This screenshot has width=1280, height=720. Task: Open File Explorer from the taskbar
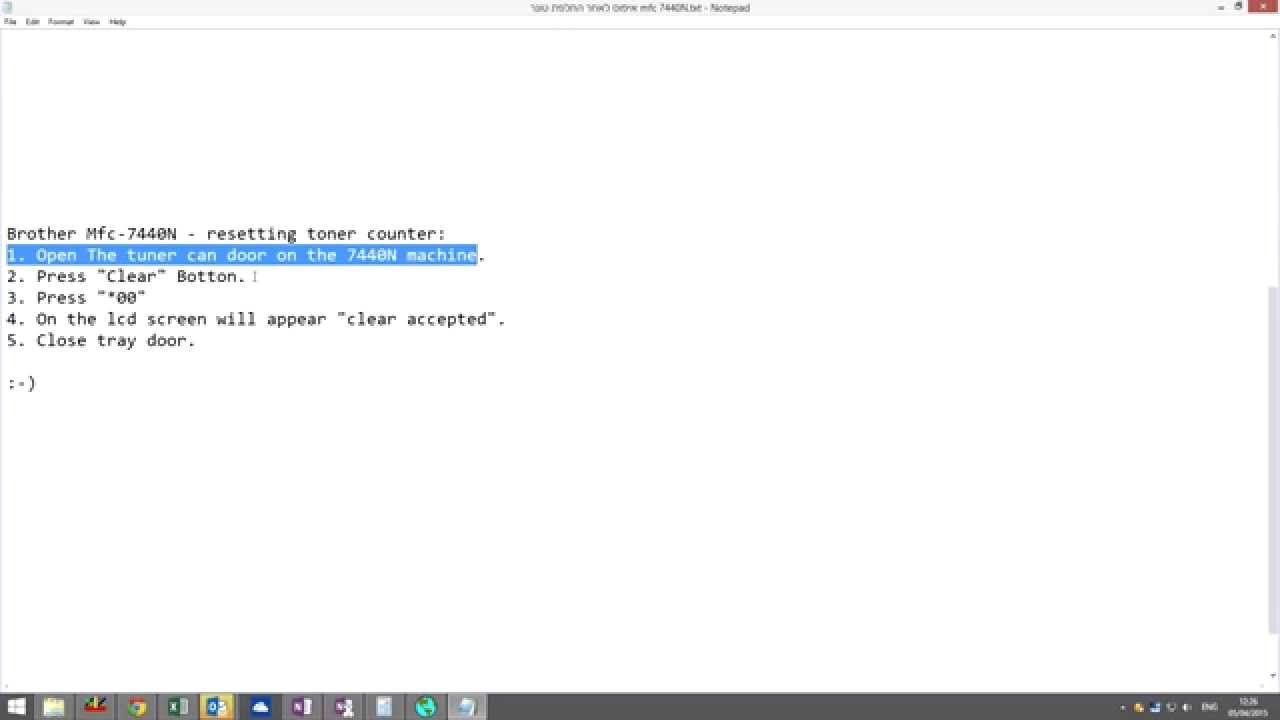pos(54,707)
